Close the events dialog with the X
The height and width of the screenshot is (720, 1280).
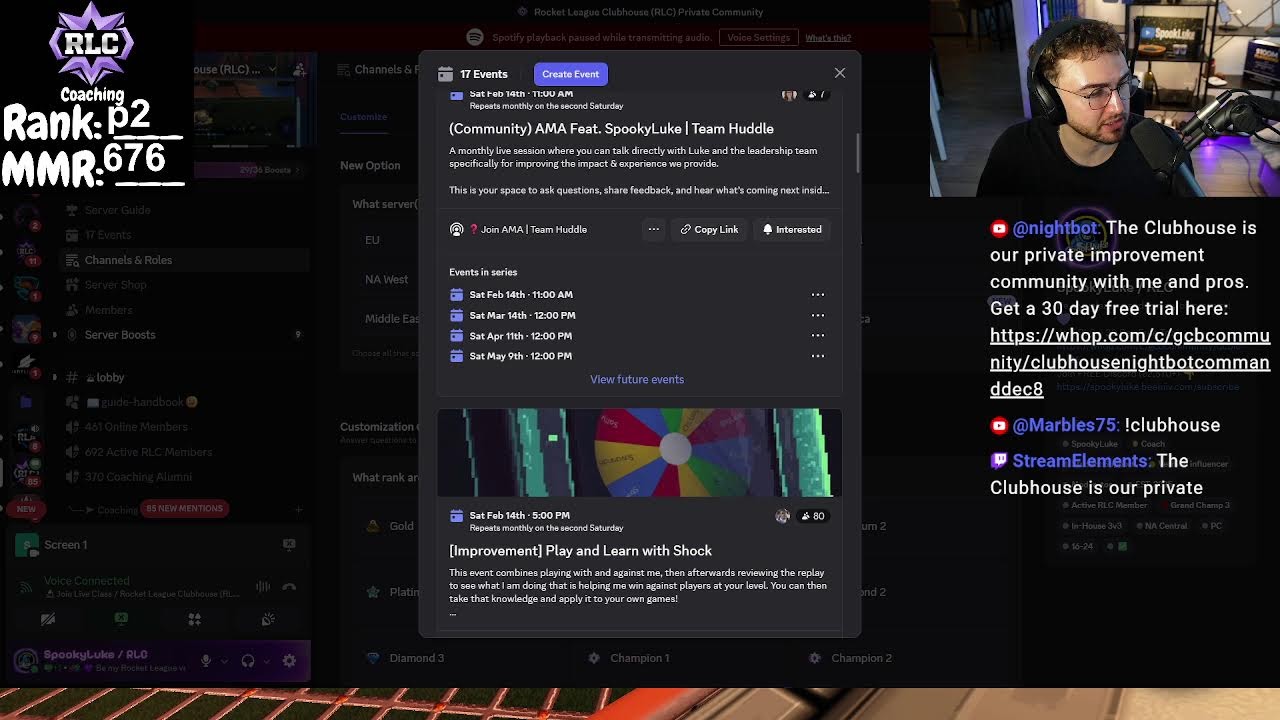click(x=840, y=73)
